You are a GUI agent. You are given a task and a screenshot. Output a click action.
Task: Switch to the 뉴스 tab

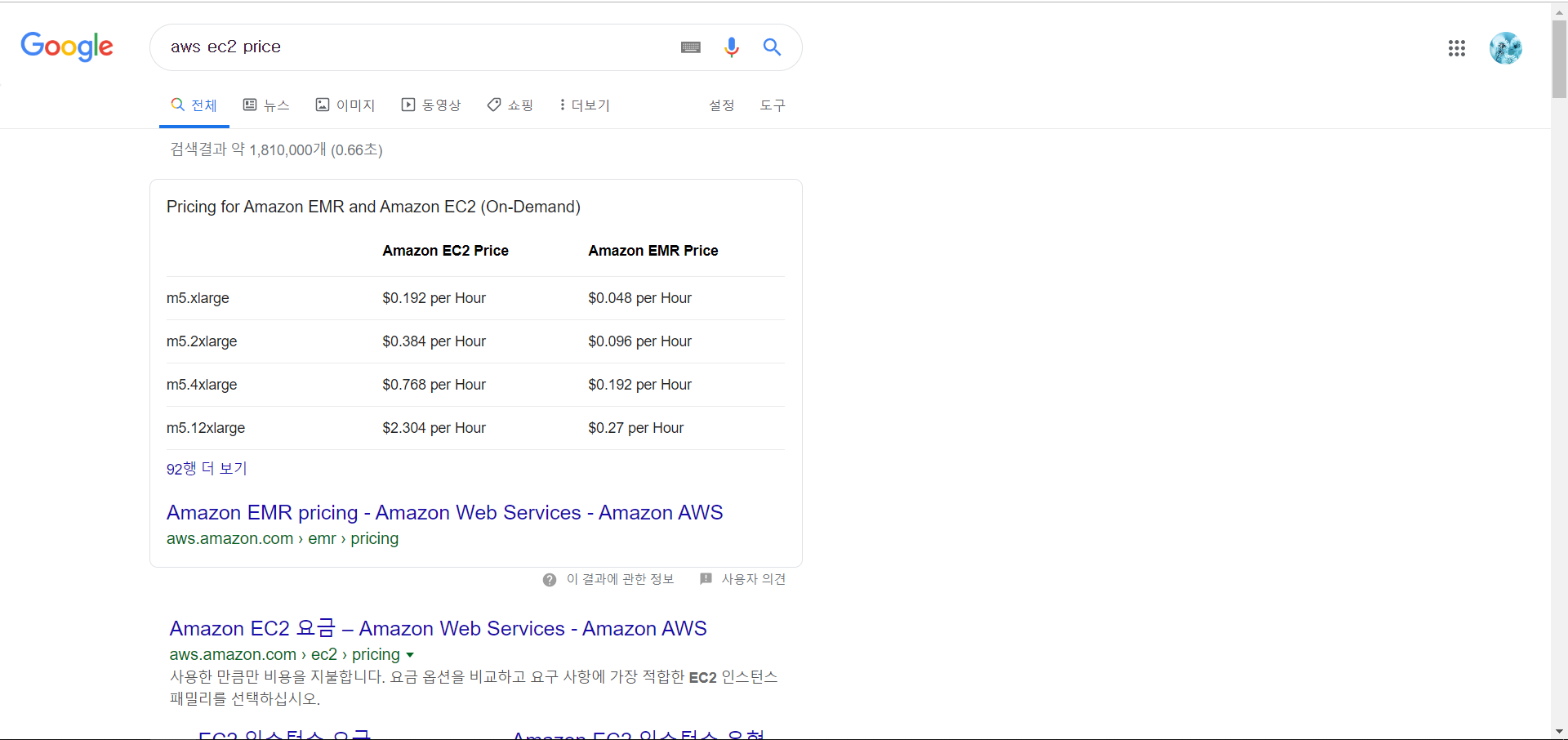(266, 105)
